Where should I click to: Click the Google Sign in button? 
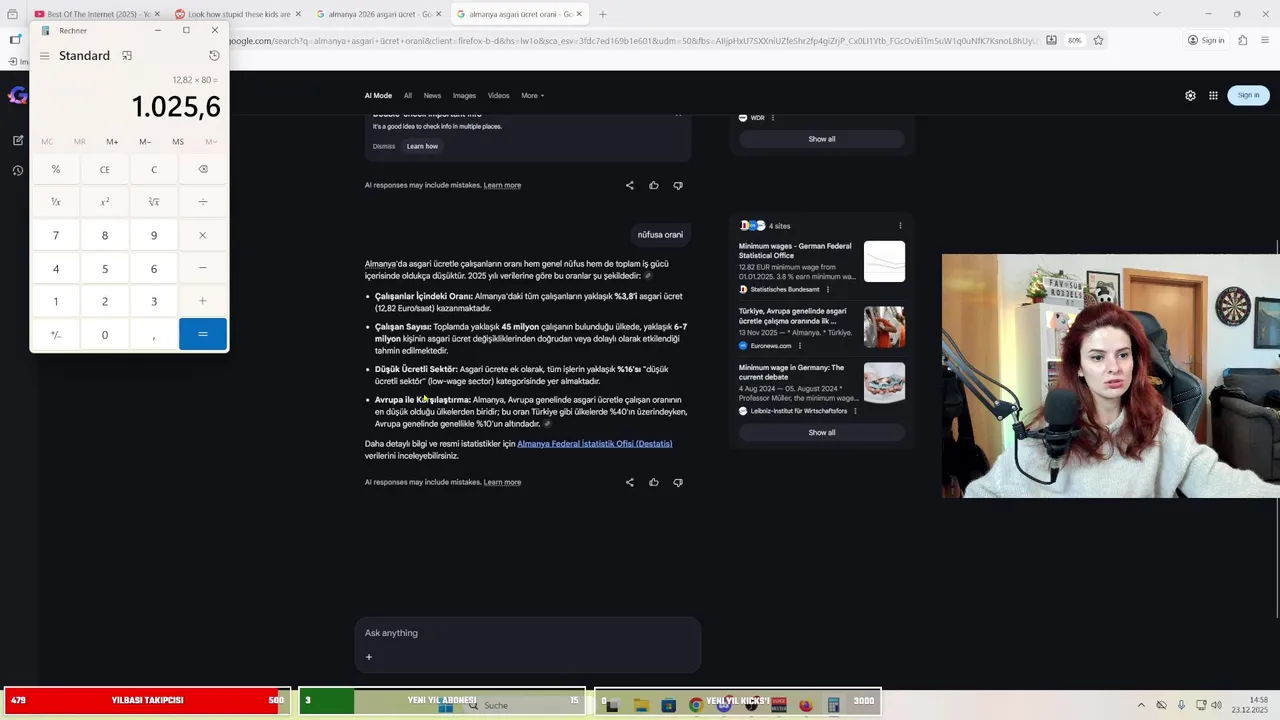(x=1248, y=95)
